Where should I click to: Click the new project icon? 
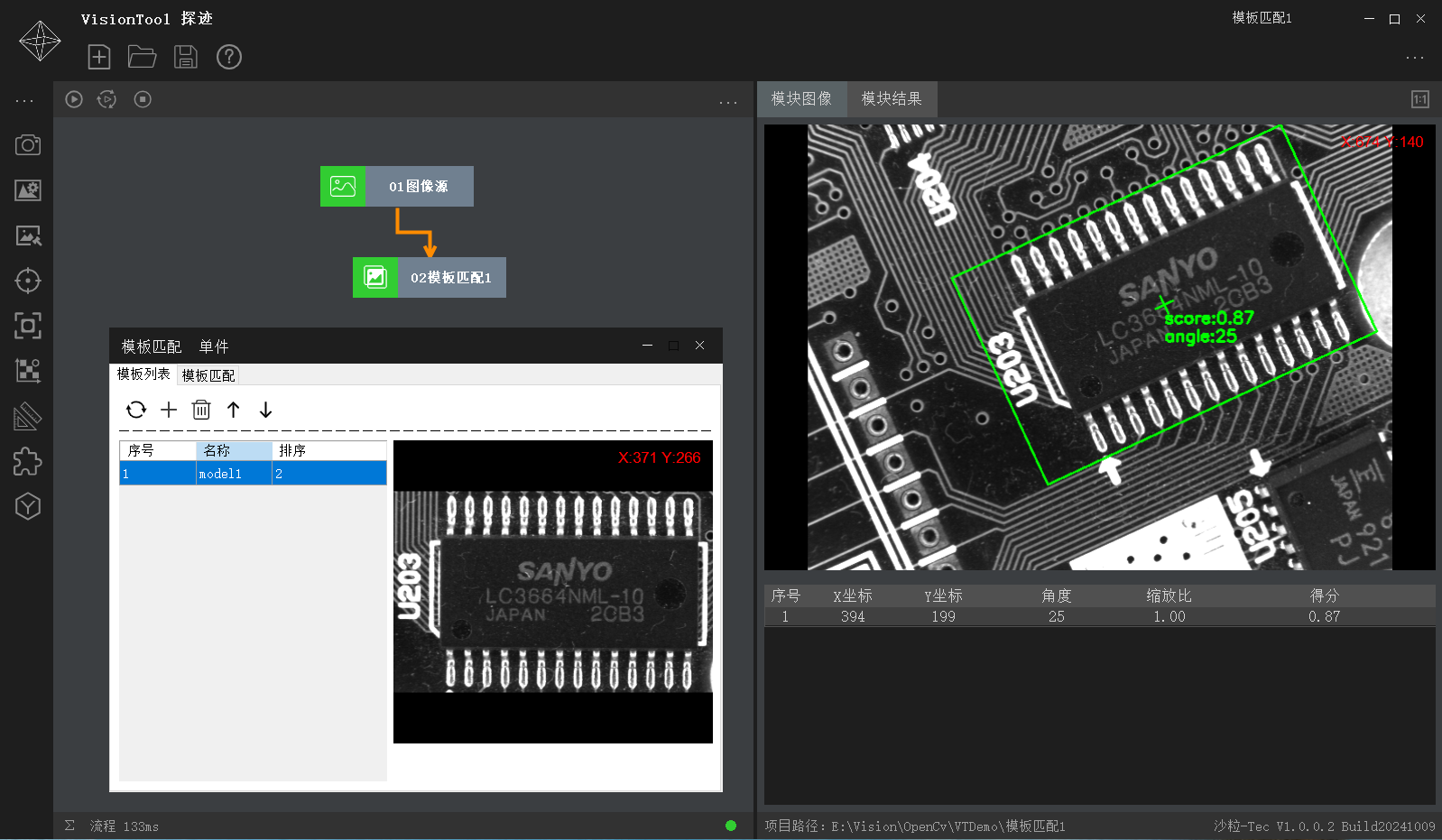tap(99, 57)
